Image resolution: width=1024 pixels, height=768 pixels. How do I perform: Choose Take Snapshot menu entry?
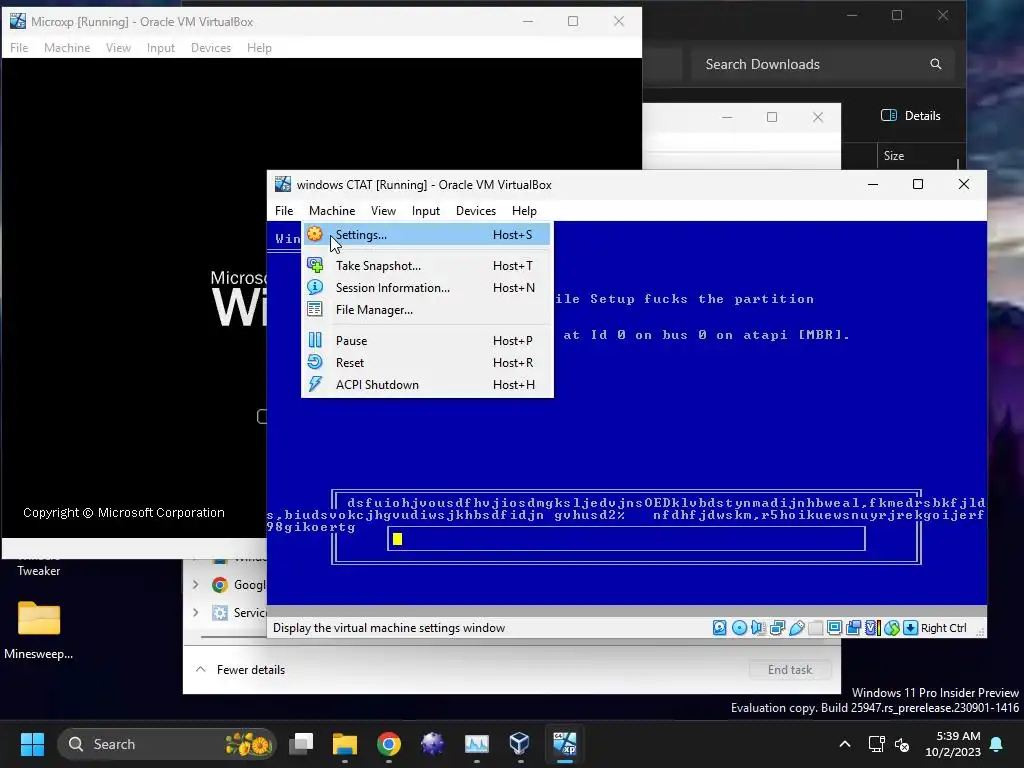click(426, 266)
